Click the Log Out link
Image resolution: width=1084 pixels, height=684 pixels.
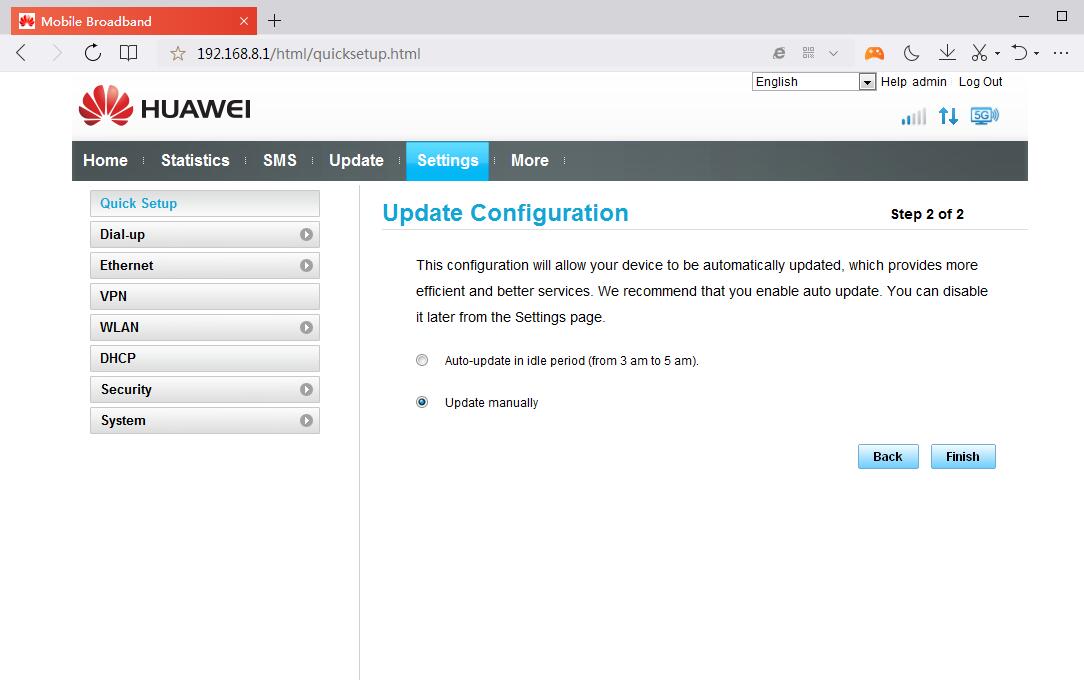tap(980, 82)
